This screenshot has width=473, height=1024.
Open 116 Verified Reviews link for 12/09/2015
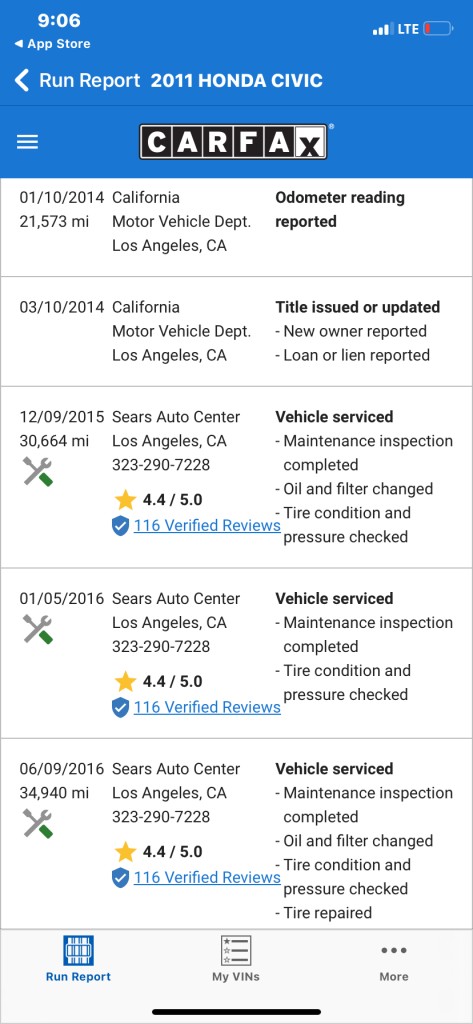coord(207,526)
